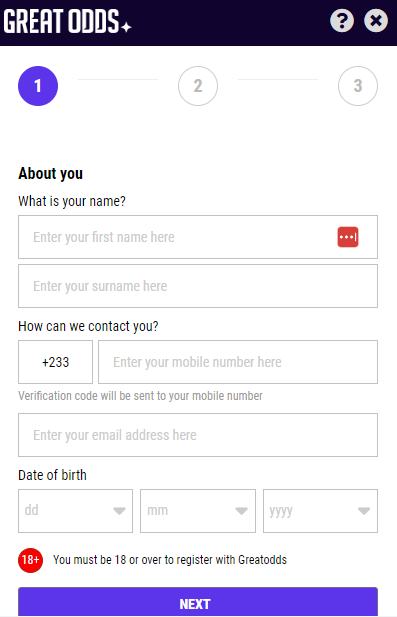Click the +233 country code box
Image resolution: width=397 pixels, height=617 pixels.
click(x=55, y=362)
